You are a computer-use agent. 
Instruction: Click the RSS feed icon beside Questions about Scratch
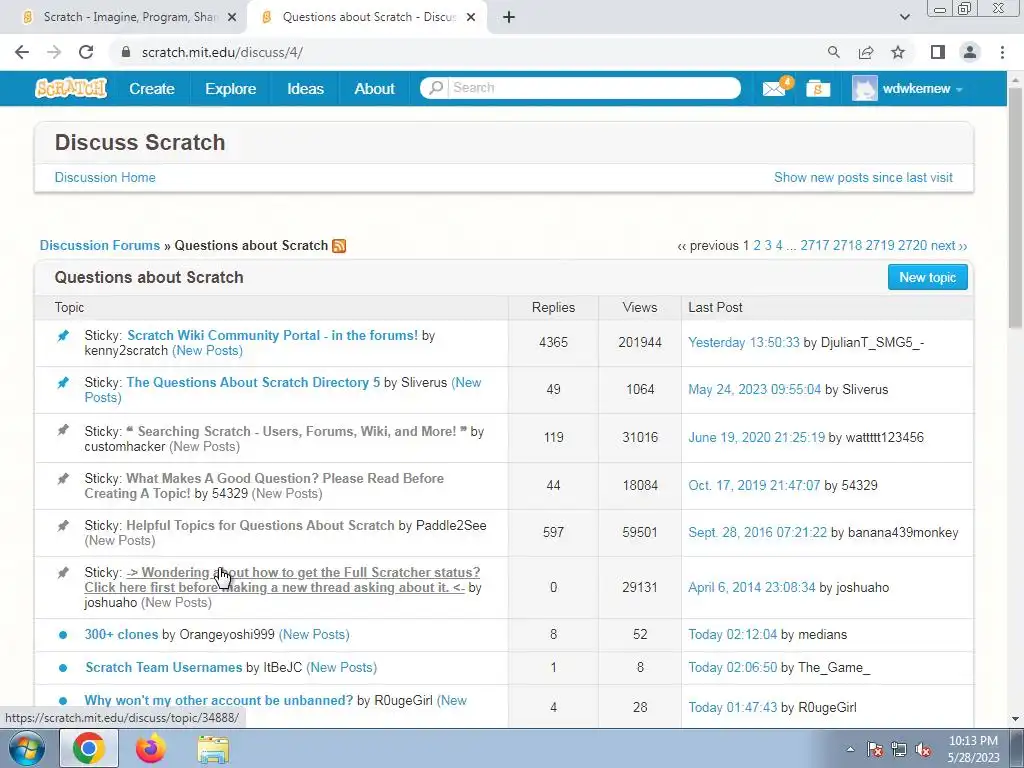pos(339,246)
